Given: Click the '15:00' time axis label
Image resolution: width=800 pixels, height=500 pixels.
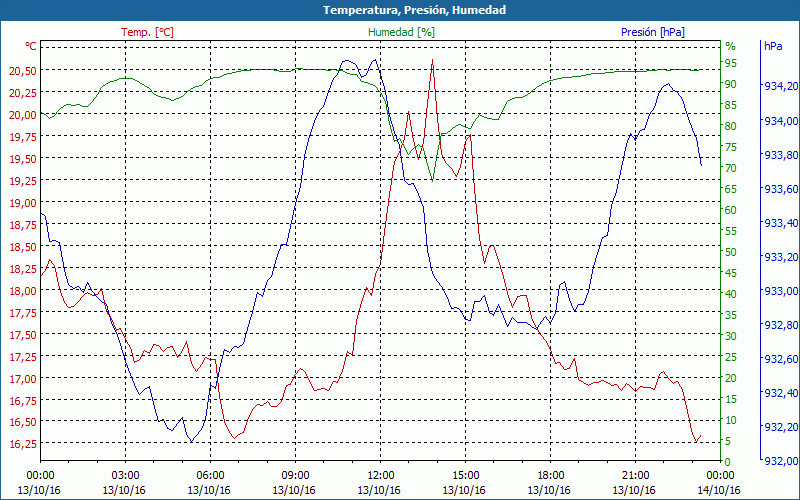Looking at the screenshot, I should point(465,476).
